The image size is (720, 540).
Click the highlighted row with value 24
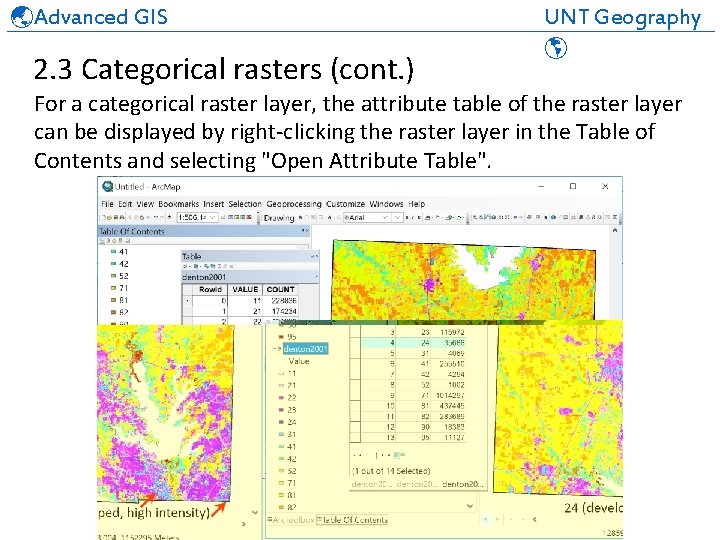(413, 343)
